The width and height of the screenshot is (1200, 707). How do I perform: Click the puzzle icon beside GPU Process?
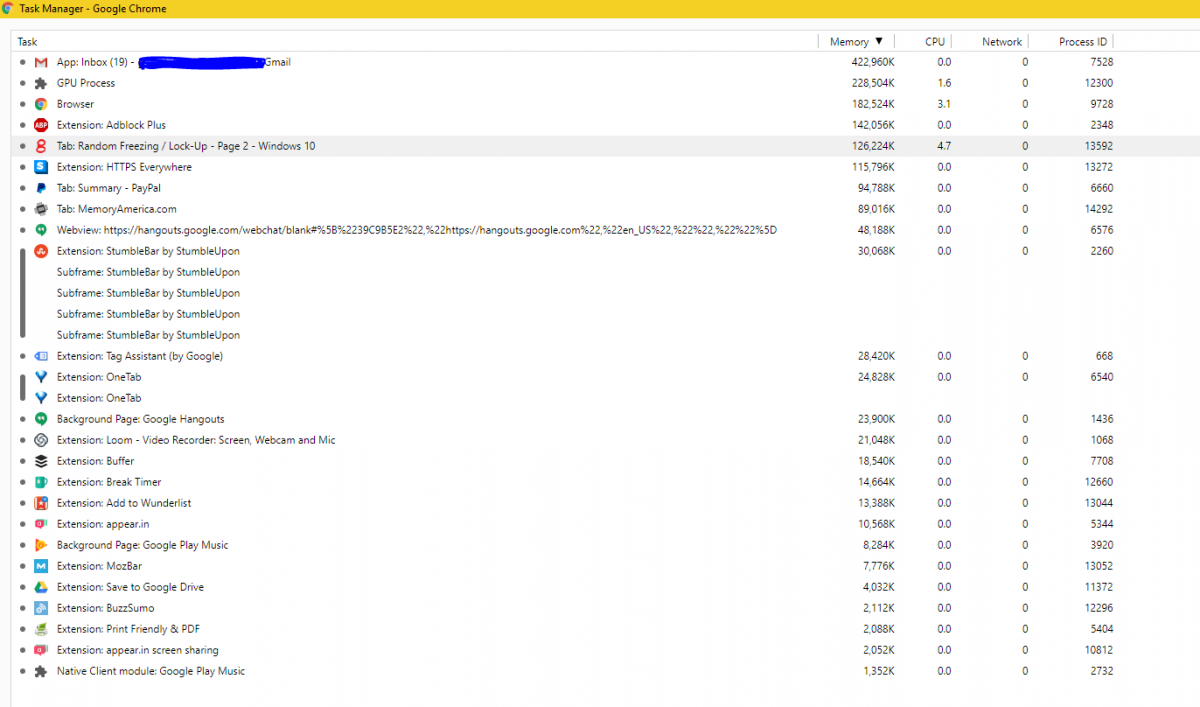[41, 83]
